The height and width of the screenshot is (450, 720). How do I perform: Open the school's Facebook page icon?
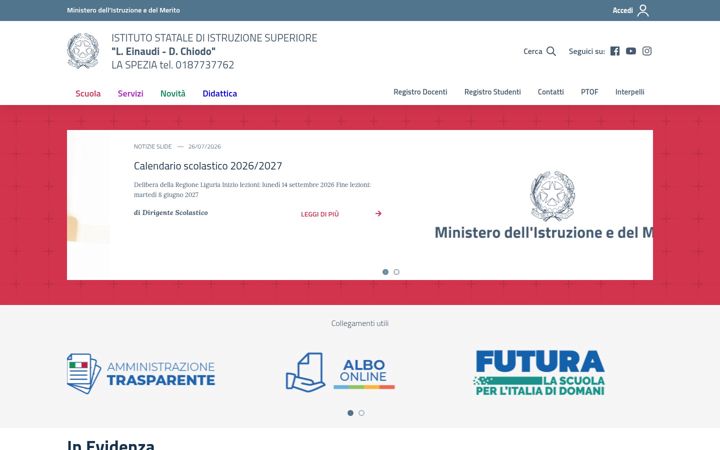615,51
